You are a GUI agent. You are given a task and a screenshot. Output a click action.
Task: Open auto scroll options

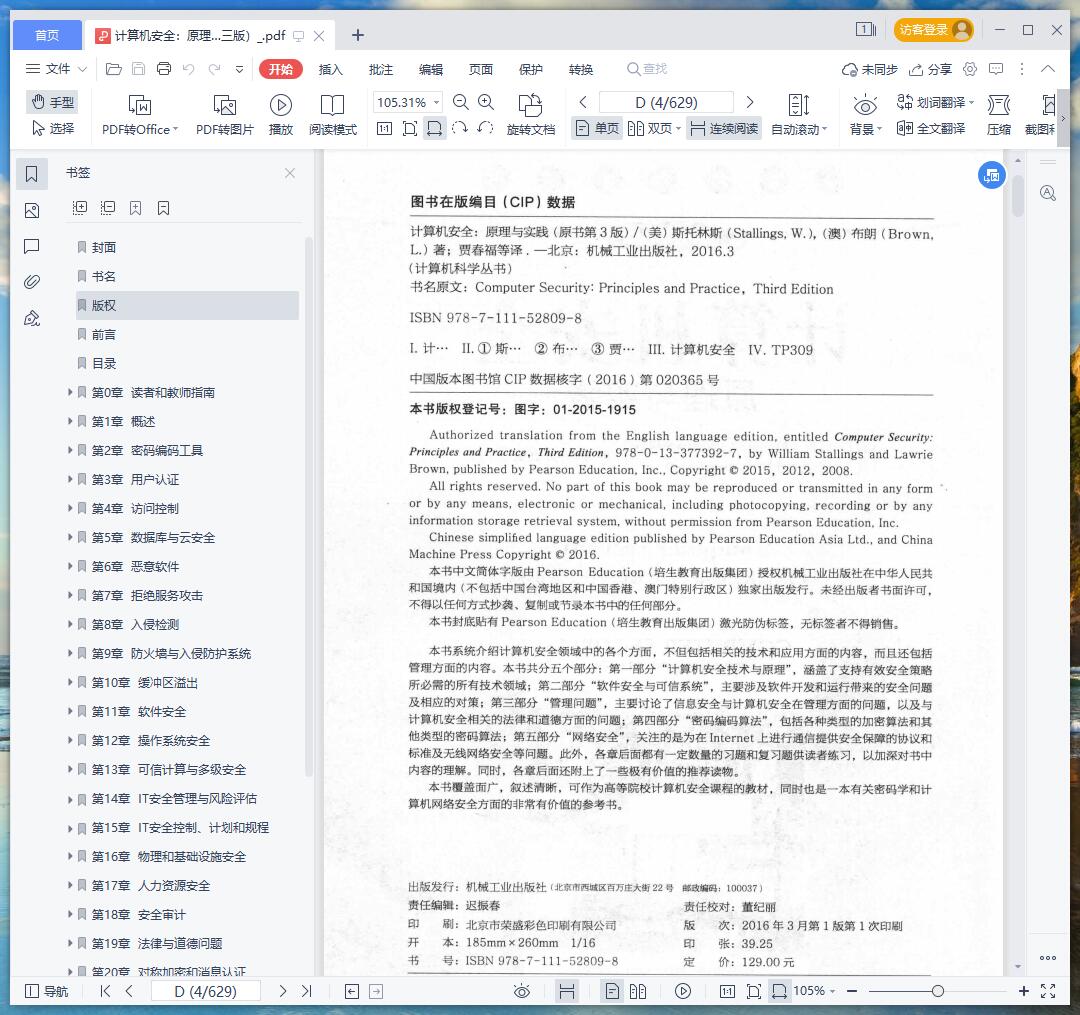[799, 115]
